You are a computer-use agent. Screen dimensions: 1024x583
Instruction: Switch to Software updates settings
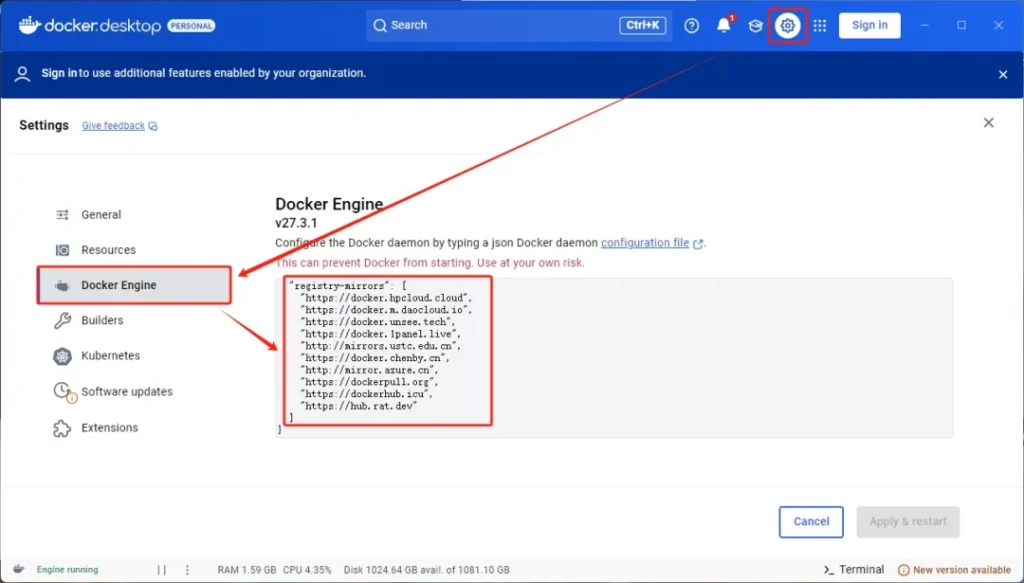[x=126, y=392]
